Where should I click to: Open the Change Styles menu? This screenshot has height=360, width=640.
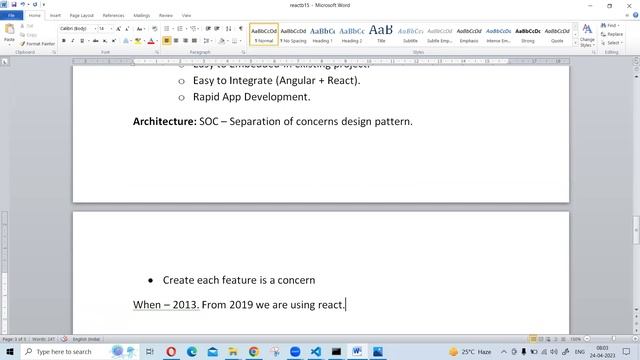click(587, 35)
